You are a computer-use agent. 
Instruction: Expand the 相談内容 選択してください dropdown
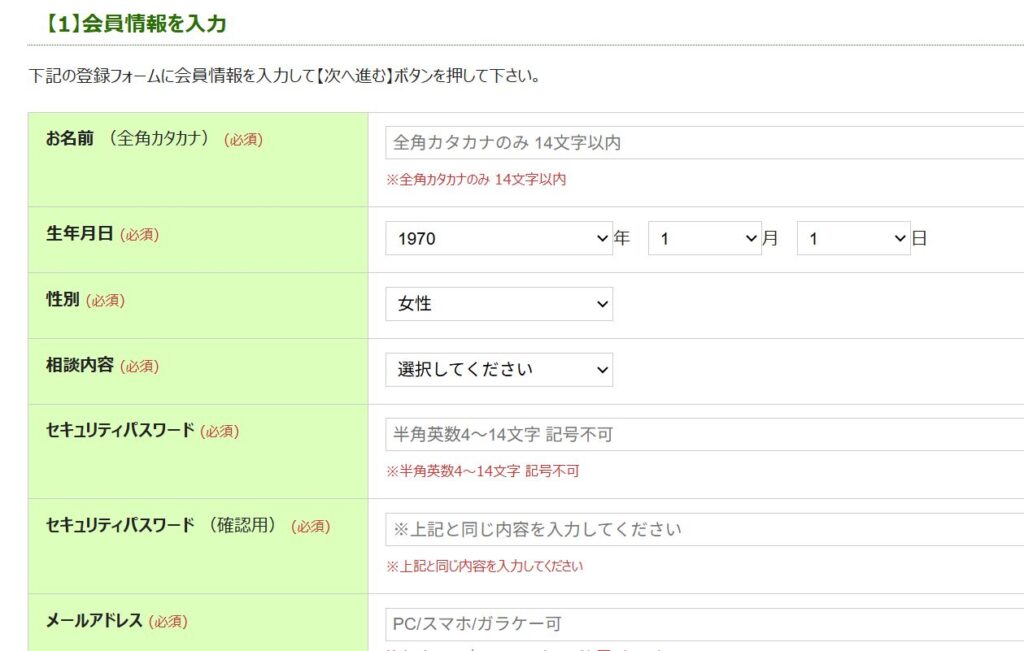pyautogui.click(x=498, y=370)
